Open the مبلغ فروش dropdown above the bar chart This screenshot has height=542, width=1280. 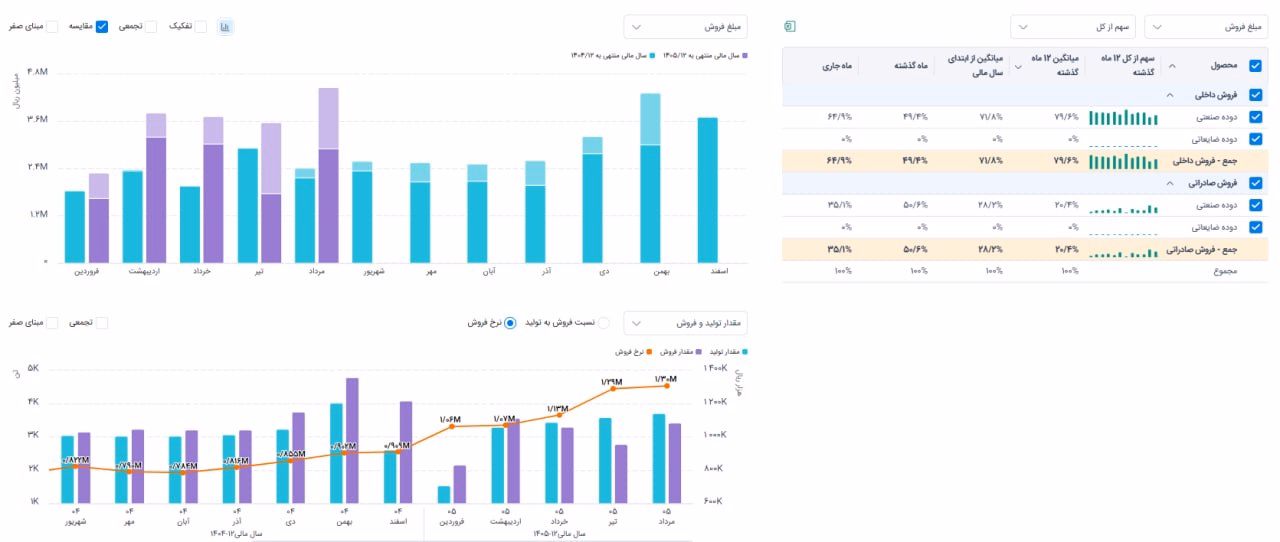coord(685,27)
